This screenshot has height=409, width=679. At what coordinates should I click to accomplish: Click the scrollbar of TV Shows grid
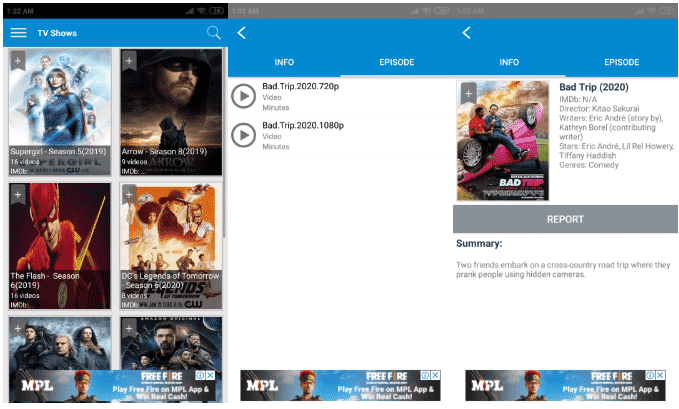225,143
